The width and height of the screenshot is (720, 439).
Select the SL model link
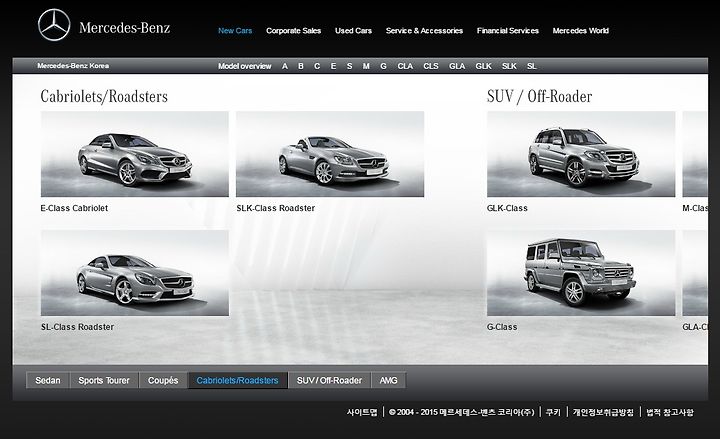tap(532, 66)
